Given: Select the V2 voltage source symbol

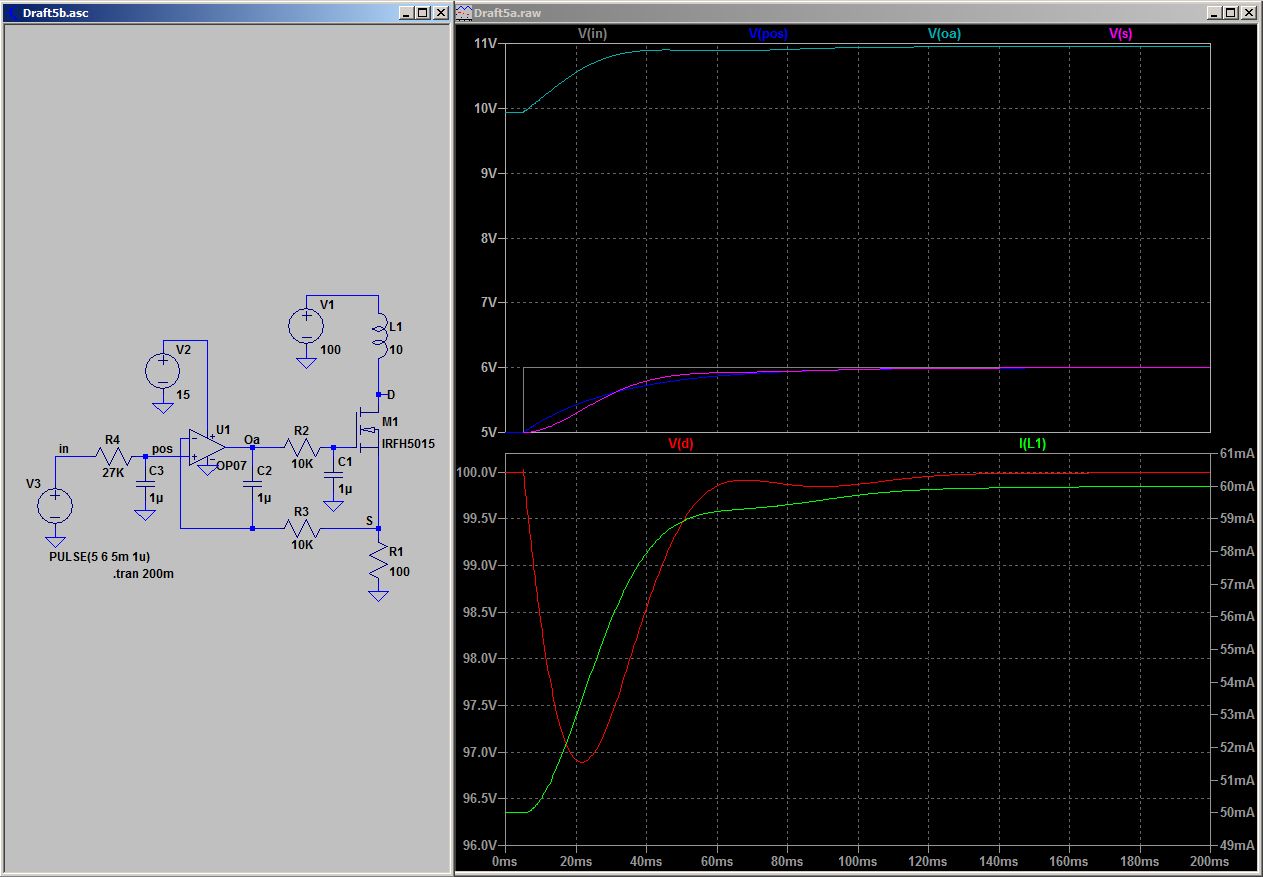Looking at the screenshot, I should point(161,372).
